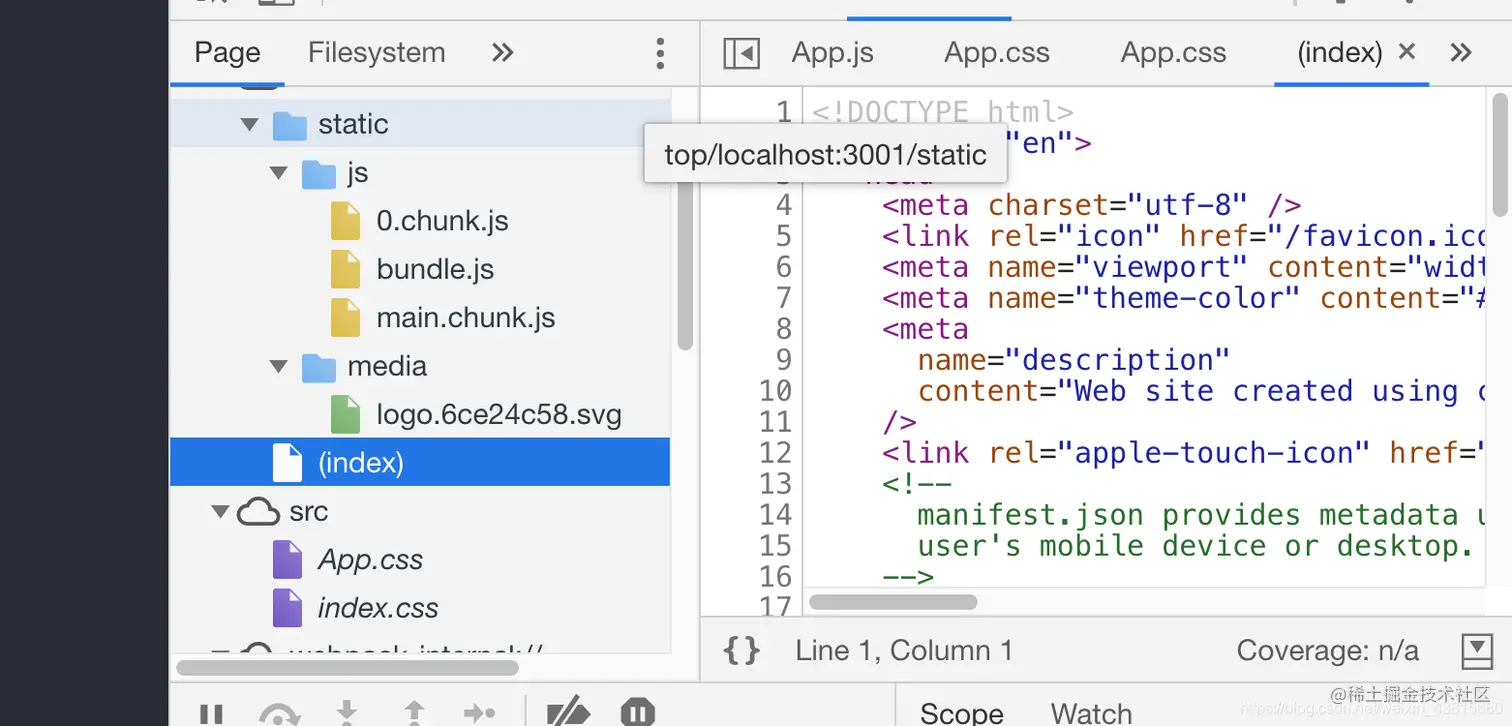Click the src cloud icon
This screenshot has width=1512, height=726.
[258, 512]
